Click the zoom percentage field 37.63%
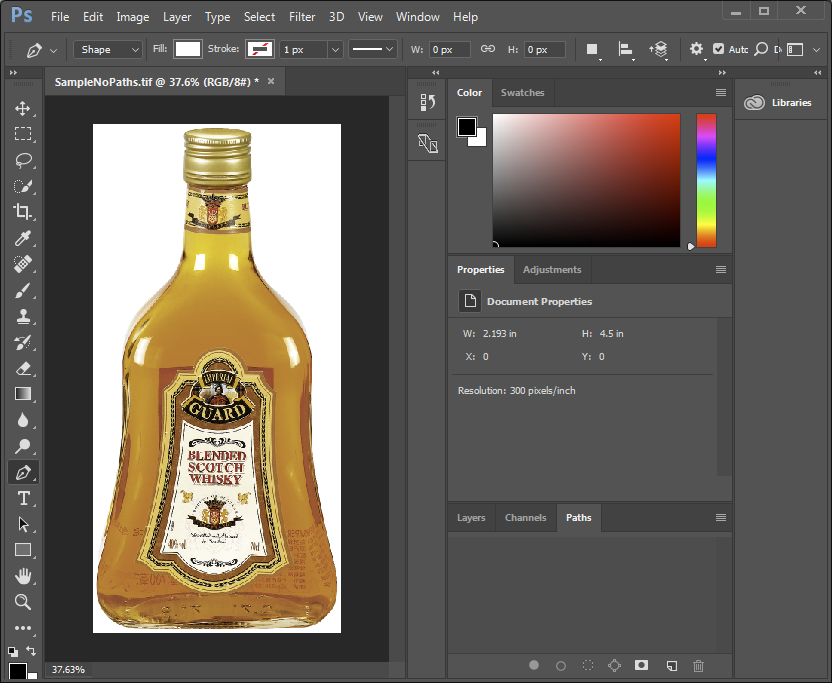 (x=68, y=670)
